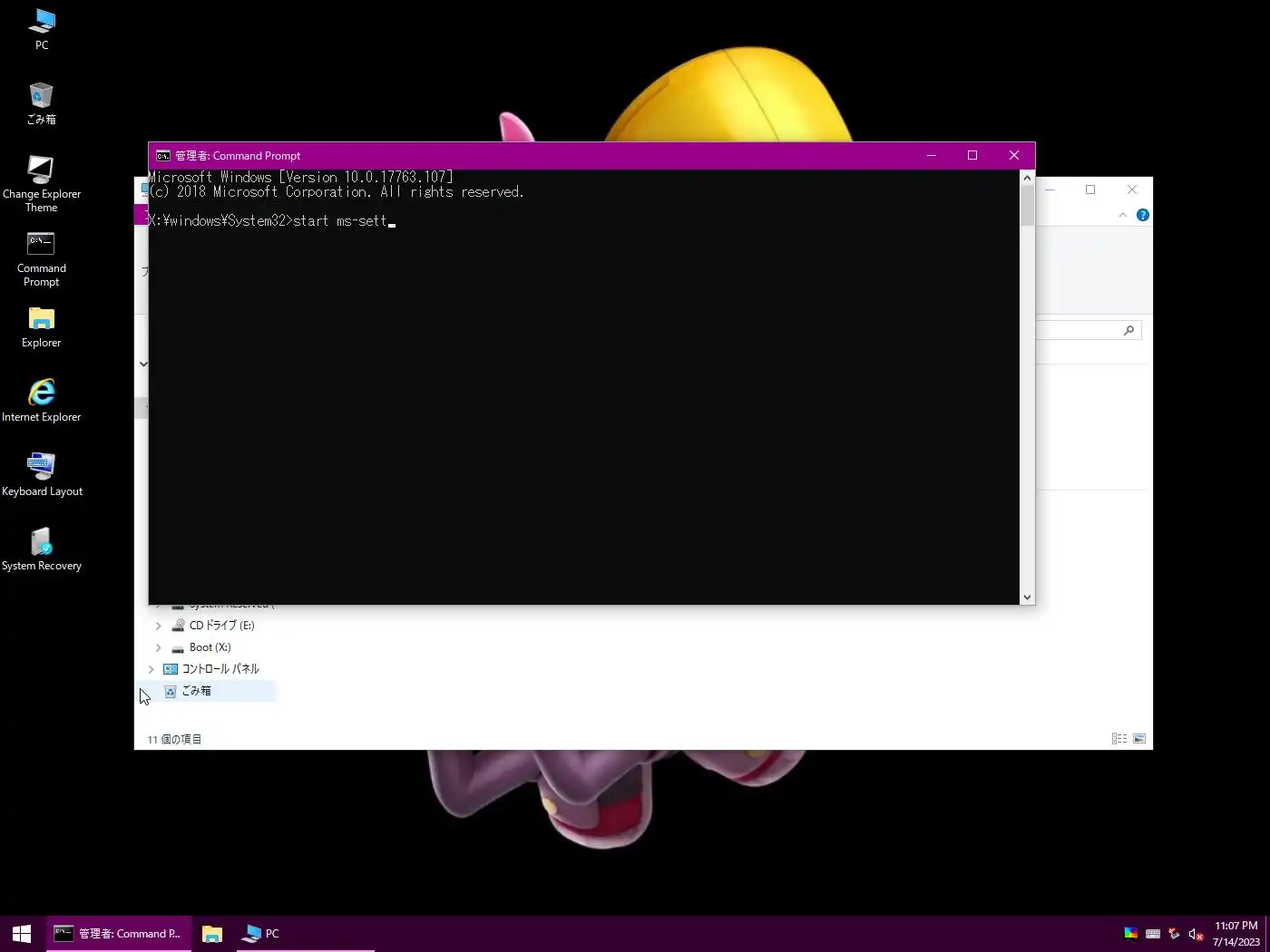The width and height of the screenshot is (1270, 952).
Task: Launch Command Prompt desktop shortcut
Action: click(42, 259)
